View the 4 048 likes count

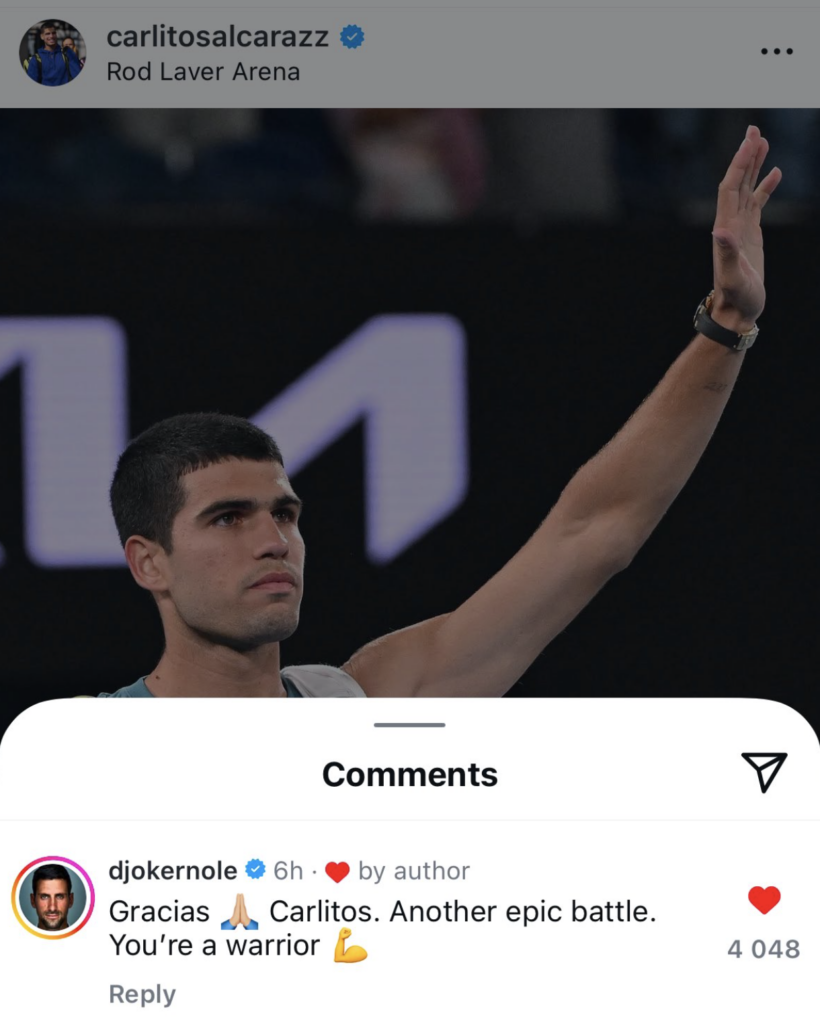coord(763,949)
